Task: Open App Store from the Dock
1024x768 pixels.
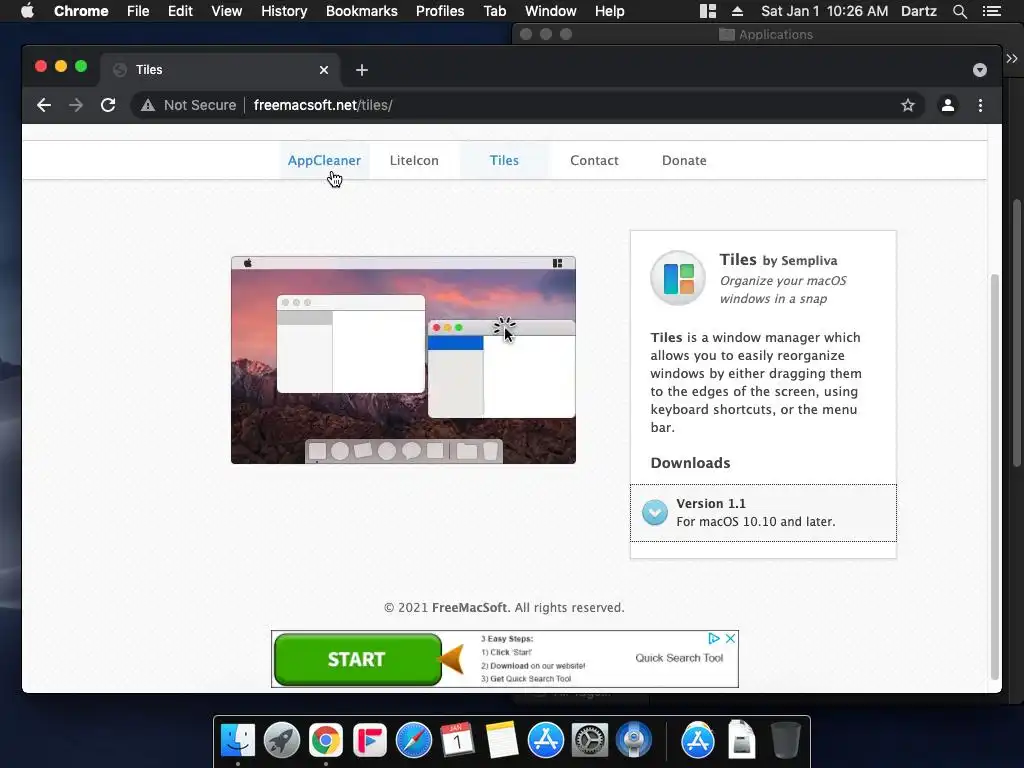Action: tap(545, 740)
